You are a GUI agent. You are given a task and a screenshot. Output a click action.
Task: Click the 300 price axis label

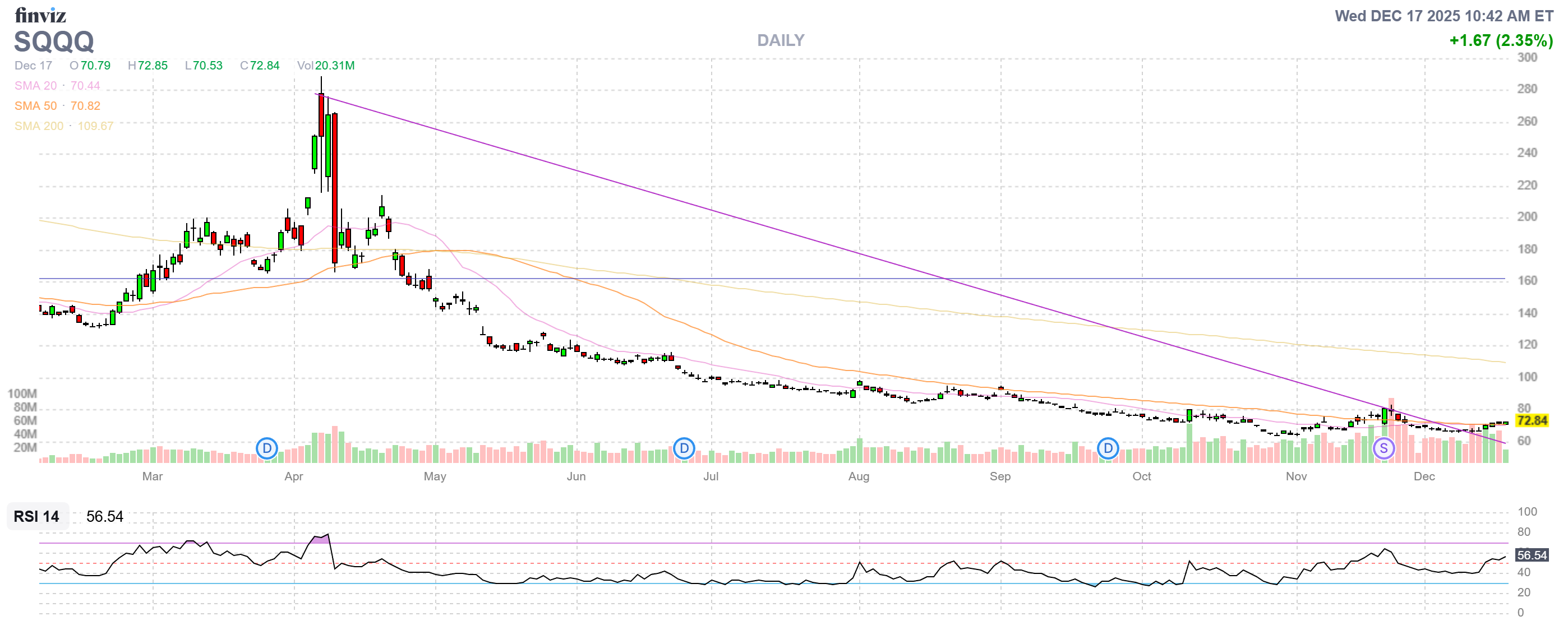click(x=1527, y=58)
